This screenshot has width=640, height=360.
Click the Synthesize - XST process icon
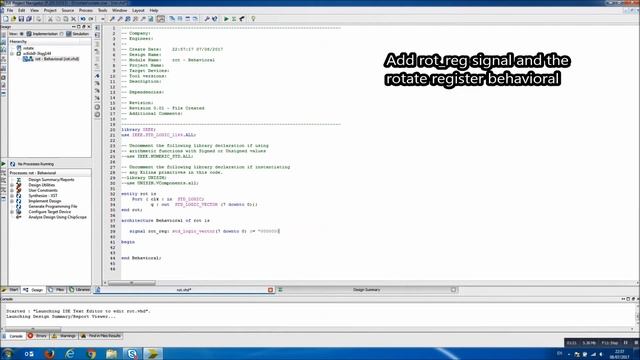pos(19,196)
